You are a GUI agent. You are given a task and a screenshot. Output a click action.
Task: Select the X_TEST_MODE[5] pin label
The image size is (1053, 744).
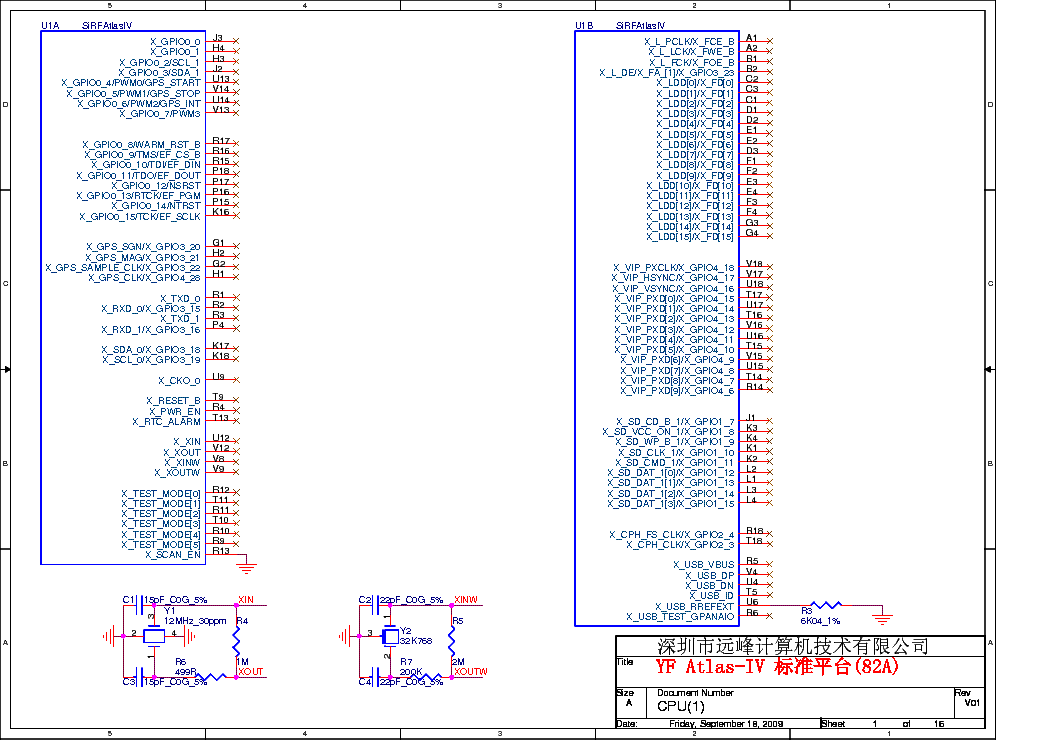161,545
